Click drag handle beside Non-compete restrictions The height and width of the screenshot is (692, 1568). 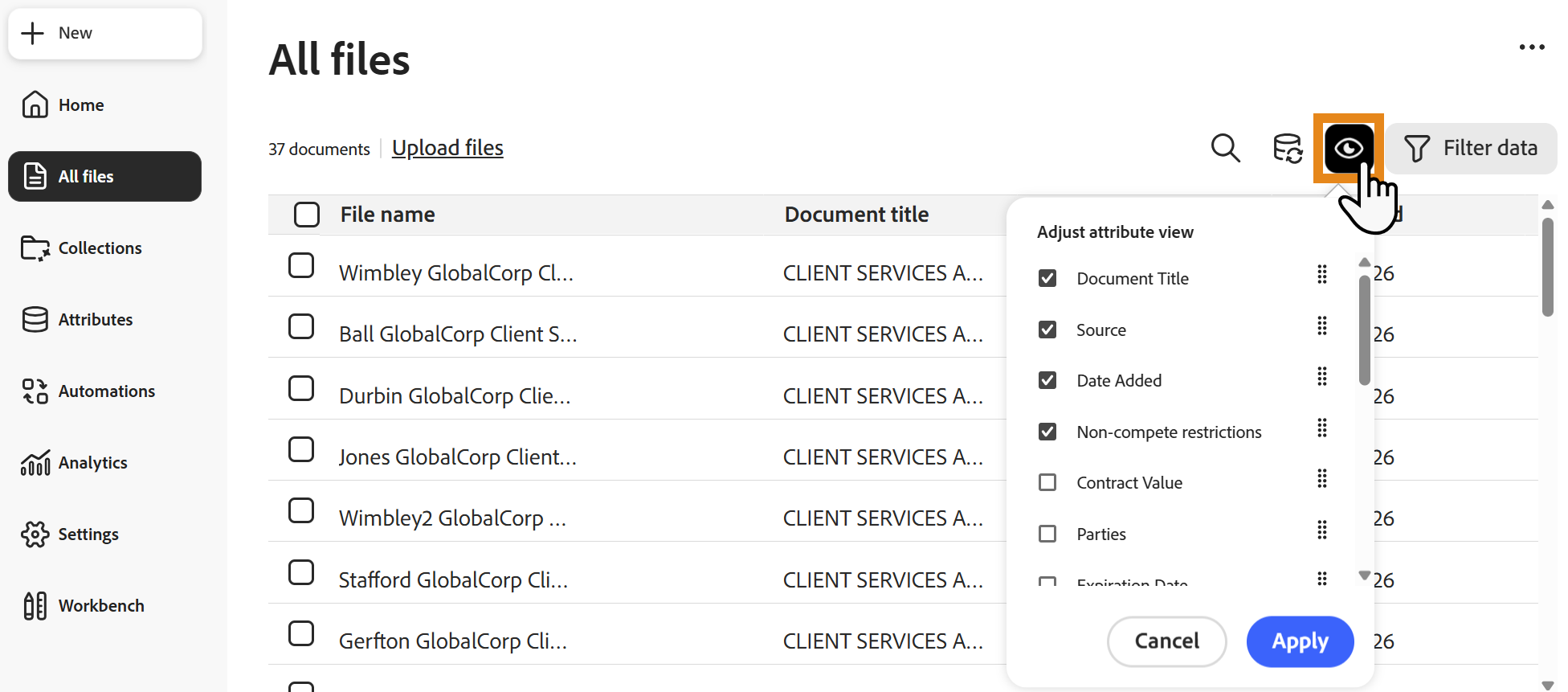tap(1322, 428)
